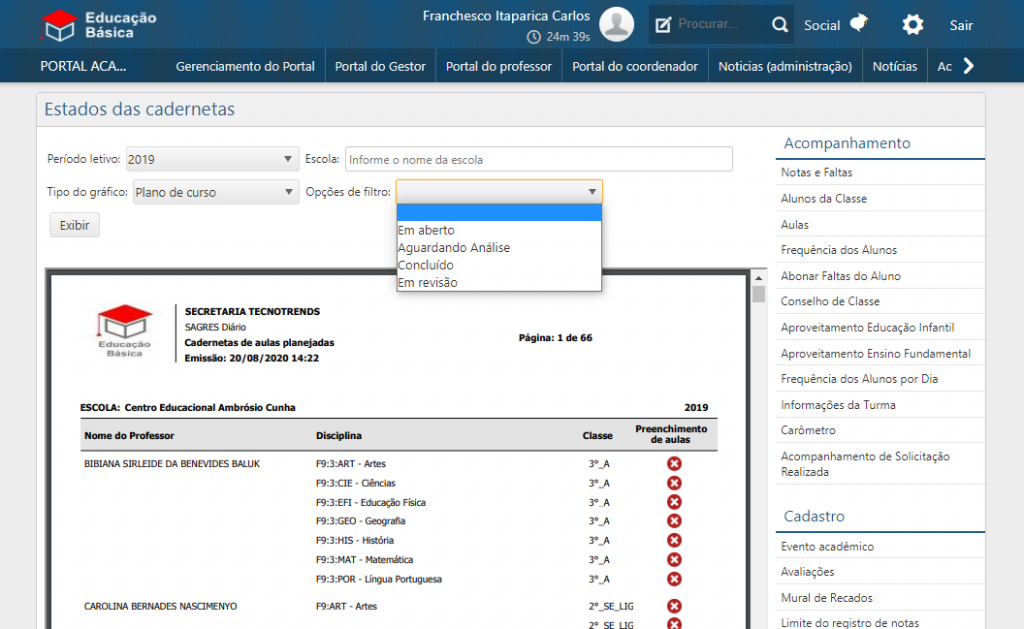This screenshot has width=1024, height=629.
Task: Click the username Franchesco Itaparica Carlos
Action: (x=506, y=16)
